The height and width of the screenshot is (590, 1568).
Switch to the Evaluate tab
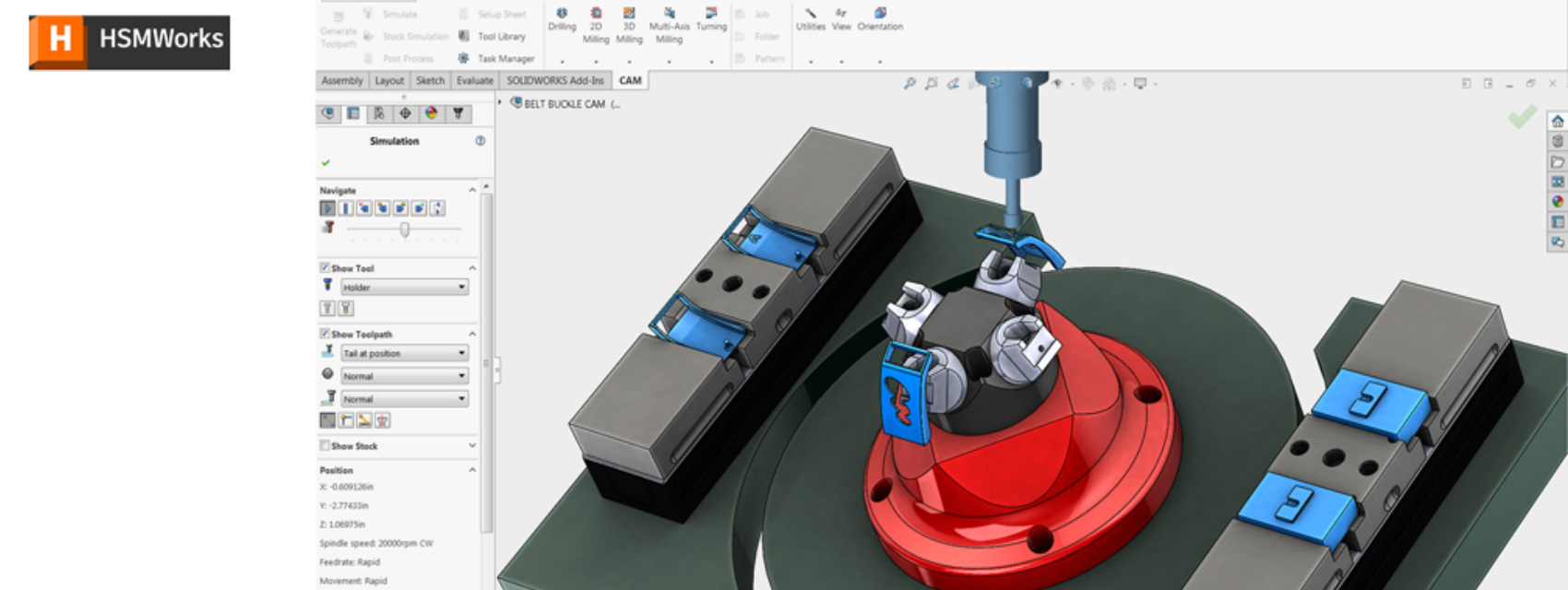click(x=474, y=81)
